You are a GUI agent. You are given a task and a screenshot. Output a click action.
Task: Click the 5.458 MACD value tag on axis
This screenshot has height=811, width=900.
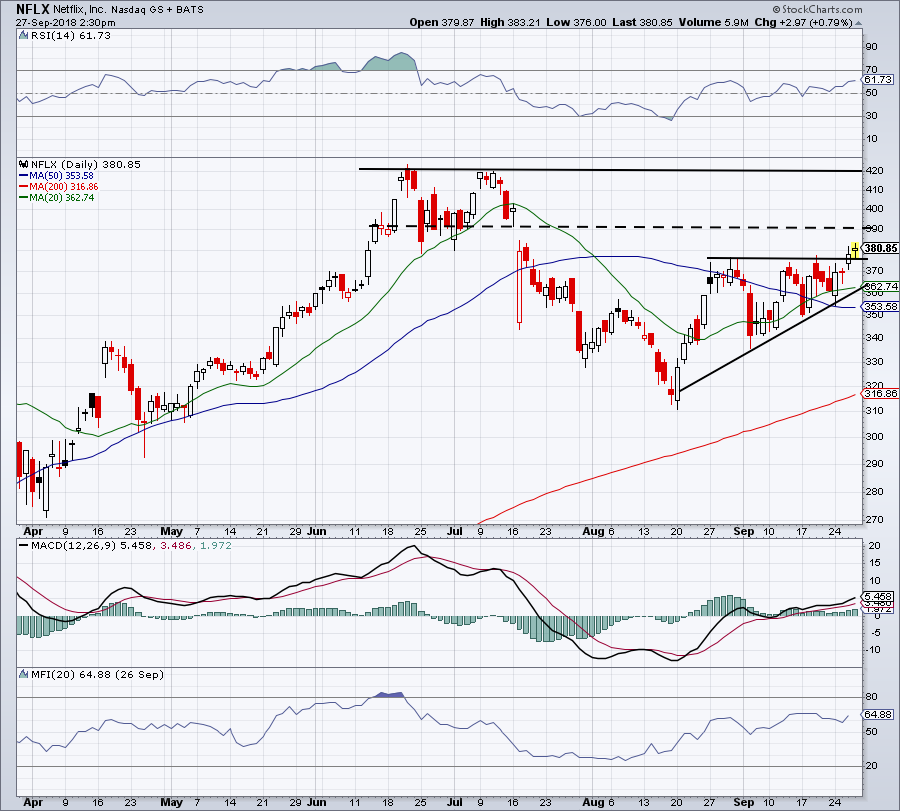(878, 597)
